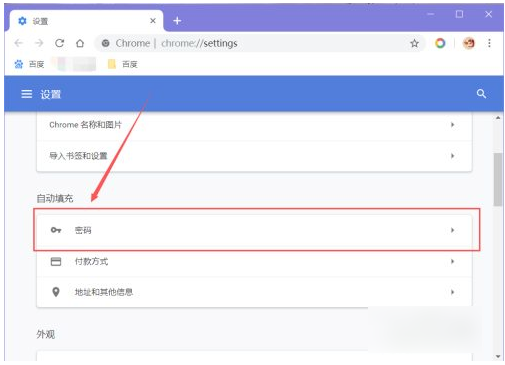Minimize the Chrome window
The height and width of the screenshot is (365, 505).
point(431,14)
